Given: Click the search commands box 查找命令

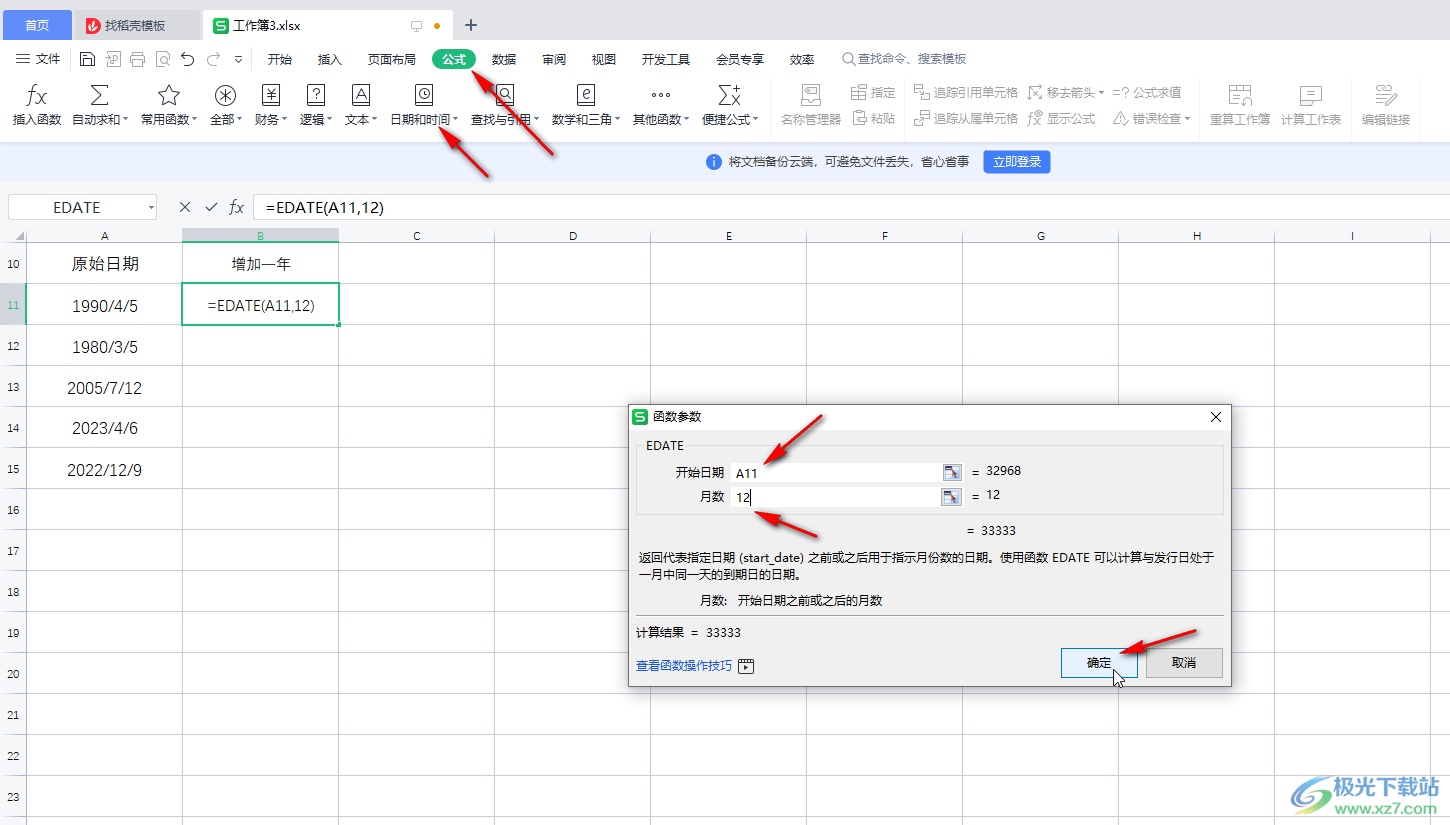Looking at the screenshot, I should click(x=905, y=60).
